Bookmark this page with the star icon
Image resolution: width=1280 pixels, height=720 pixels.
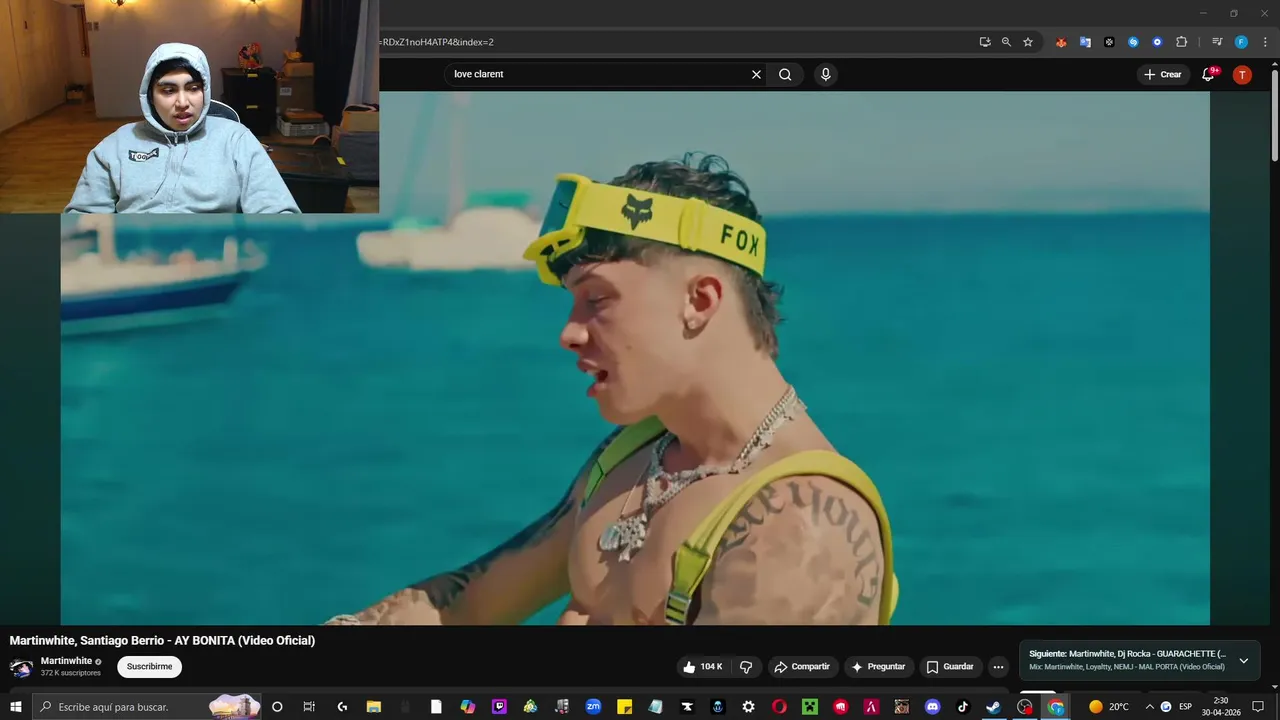tap(1028, 42)
